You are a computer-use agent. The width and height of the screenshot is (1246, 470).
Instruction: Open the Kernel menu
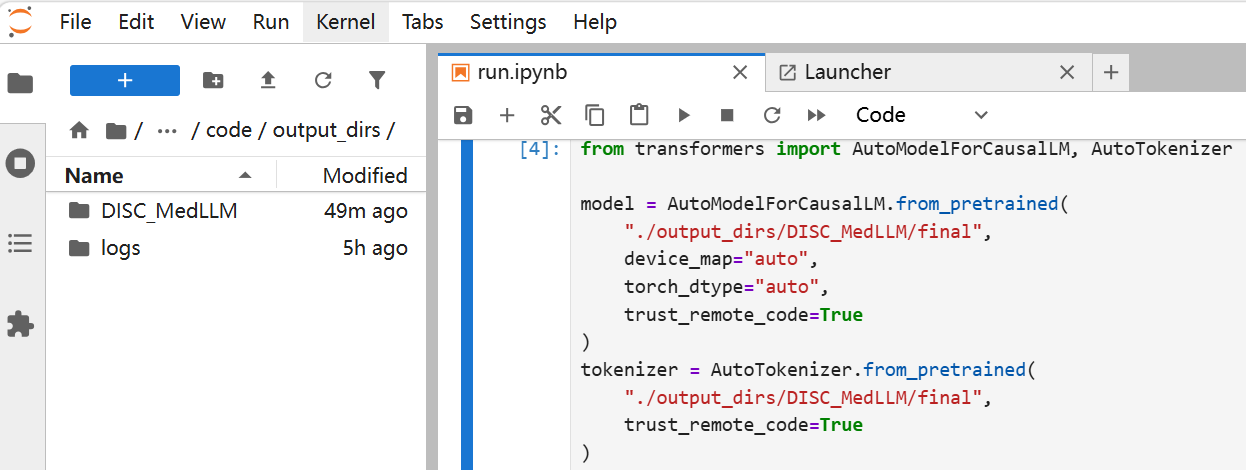[345, 22]
